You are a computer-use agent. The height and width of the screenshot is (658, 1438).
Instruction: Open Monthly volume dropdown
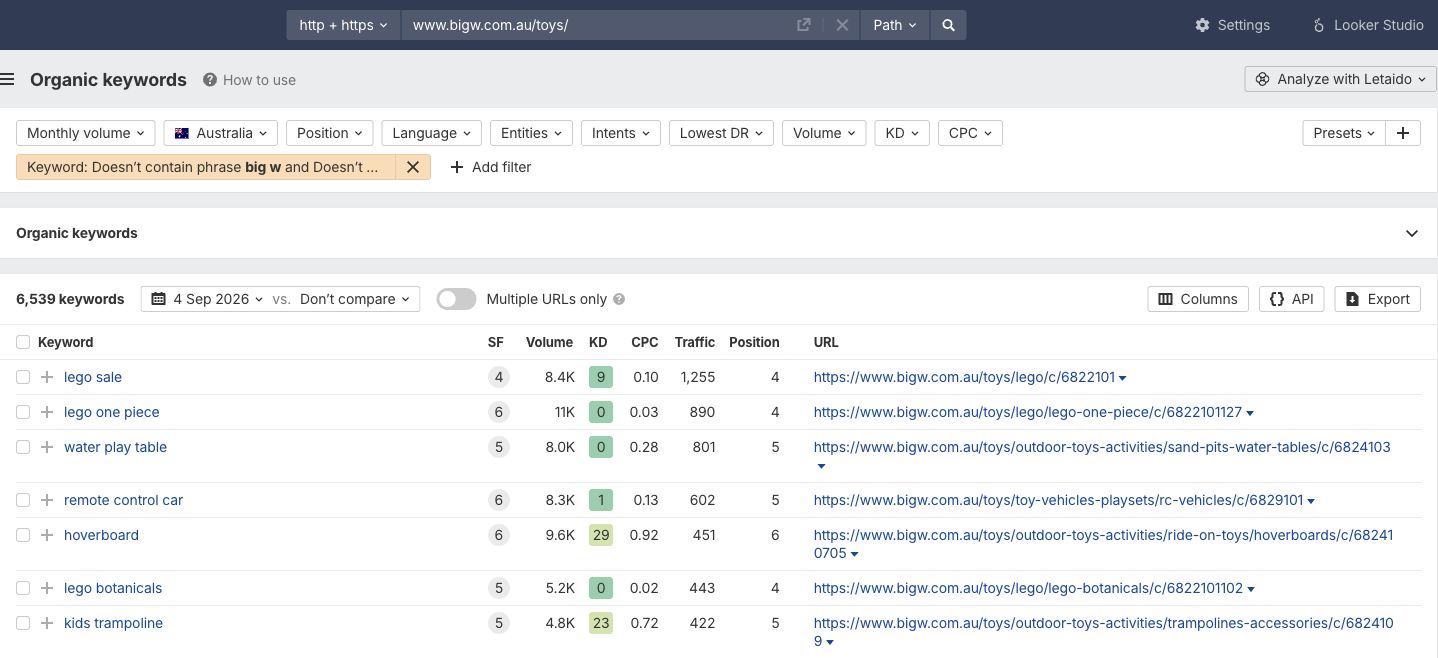tap(86, 133)
